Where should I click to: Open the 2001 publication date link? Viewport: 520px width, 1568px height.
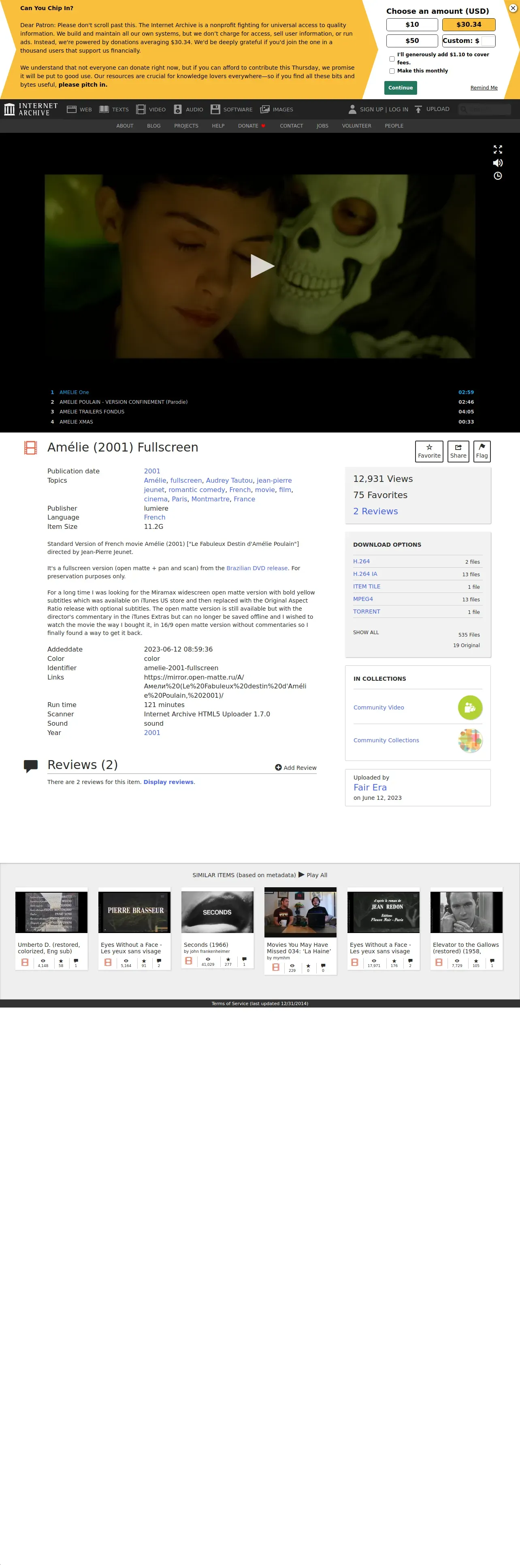click(x=152, y=472)
